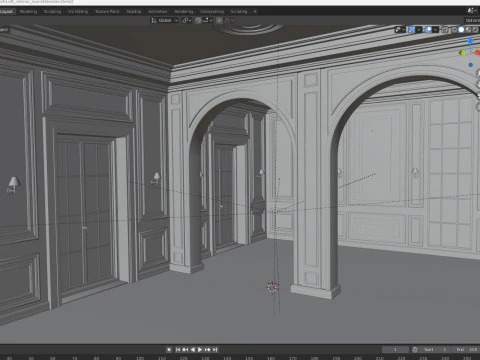Switch to the Rendering workspace tab
Image resolution: width=480 pixels, height=360 pixels.
tap(184, 11)
